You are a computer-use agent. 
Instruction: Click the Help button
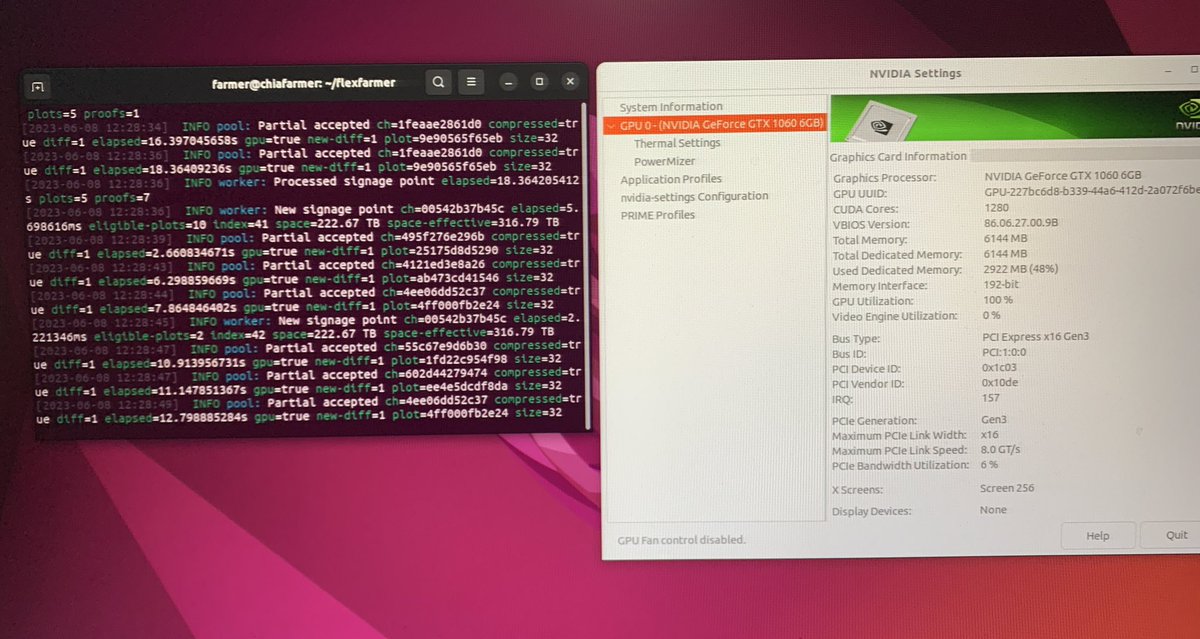(1098, 536)
